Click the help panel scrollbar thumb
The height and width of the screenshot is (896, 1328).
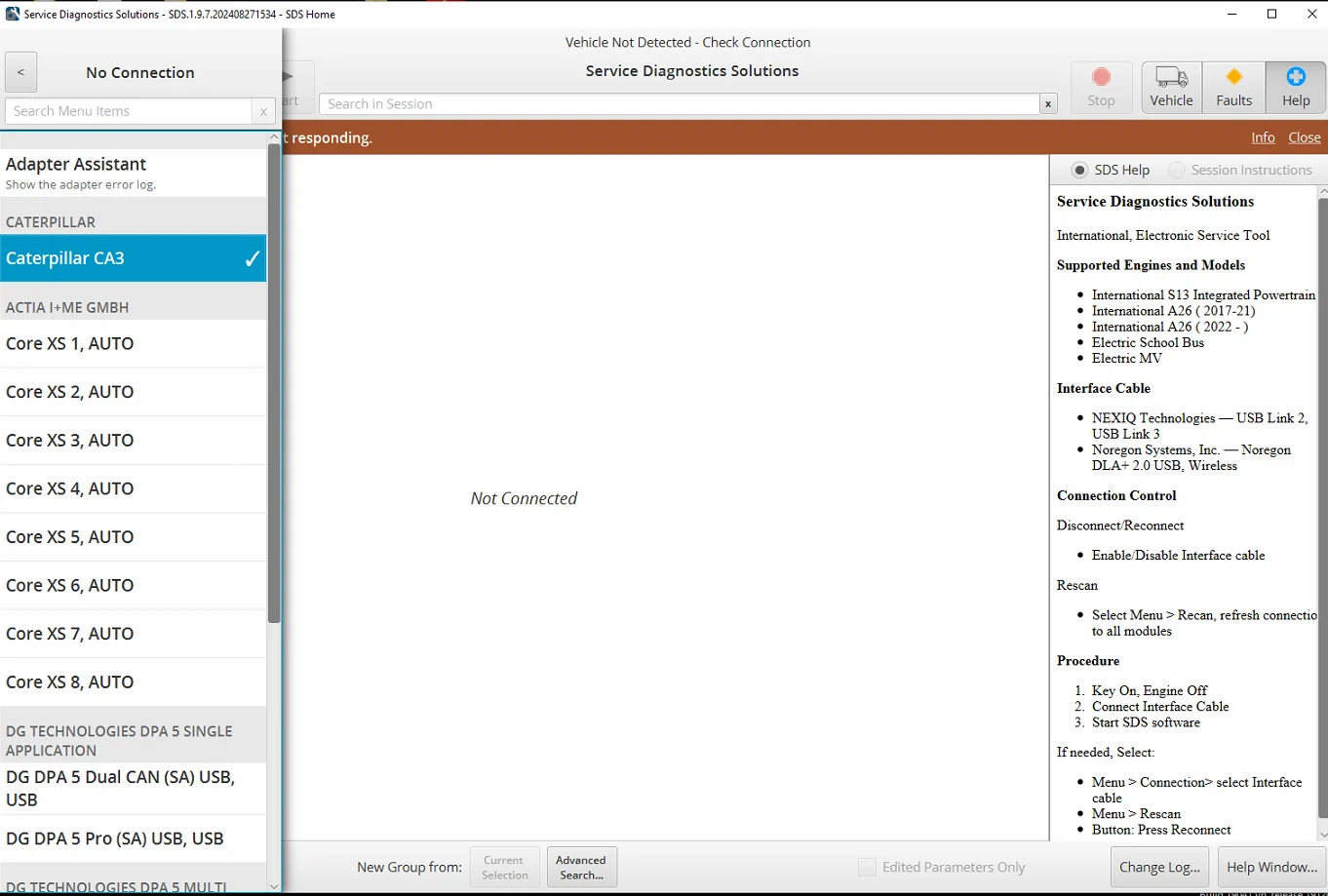pyautogui.click(x=1322, y=507)
